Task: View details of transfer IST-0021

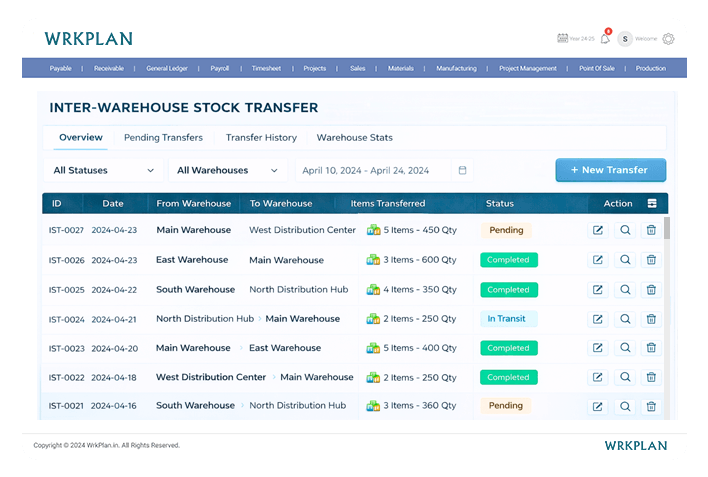Action: (x=625, y=407)
